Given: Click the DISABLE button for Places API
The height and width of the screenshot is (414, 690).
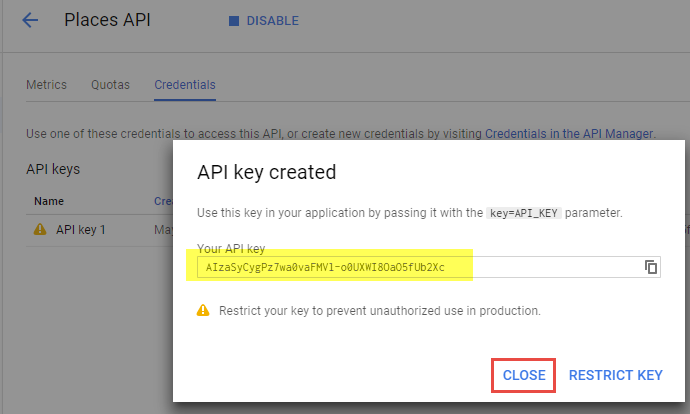Looking at the screenshot, I should (264, 21).
